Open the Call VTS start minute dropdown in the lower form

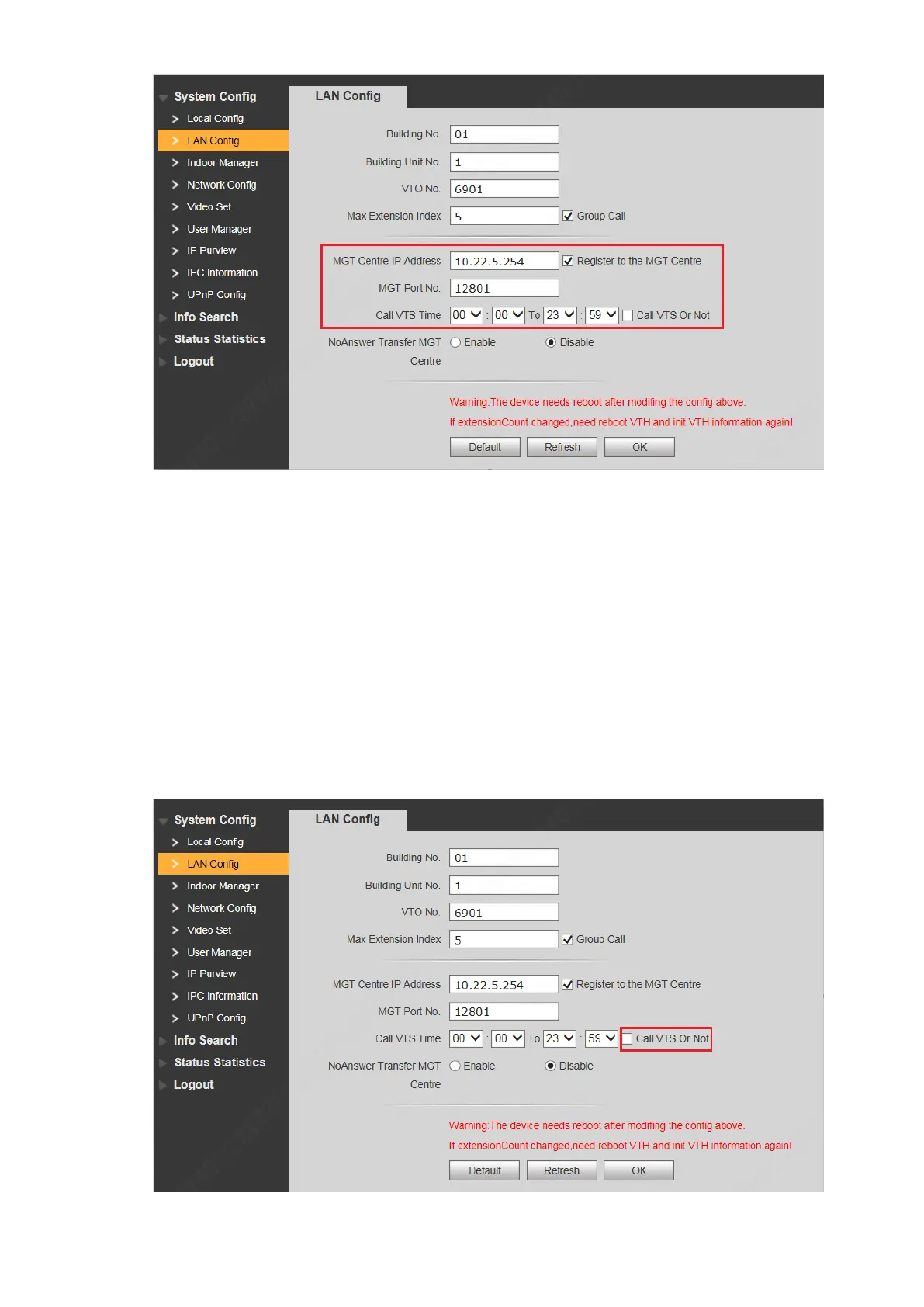click(508, 1038)
